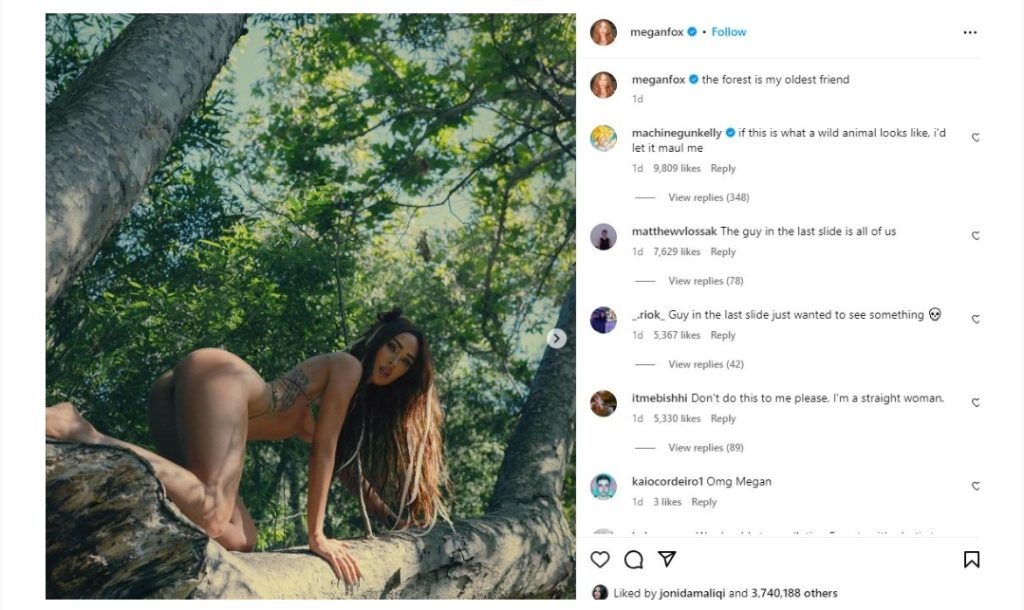Show the '9,809 likes' list on the comment

[677, 169]
